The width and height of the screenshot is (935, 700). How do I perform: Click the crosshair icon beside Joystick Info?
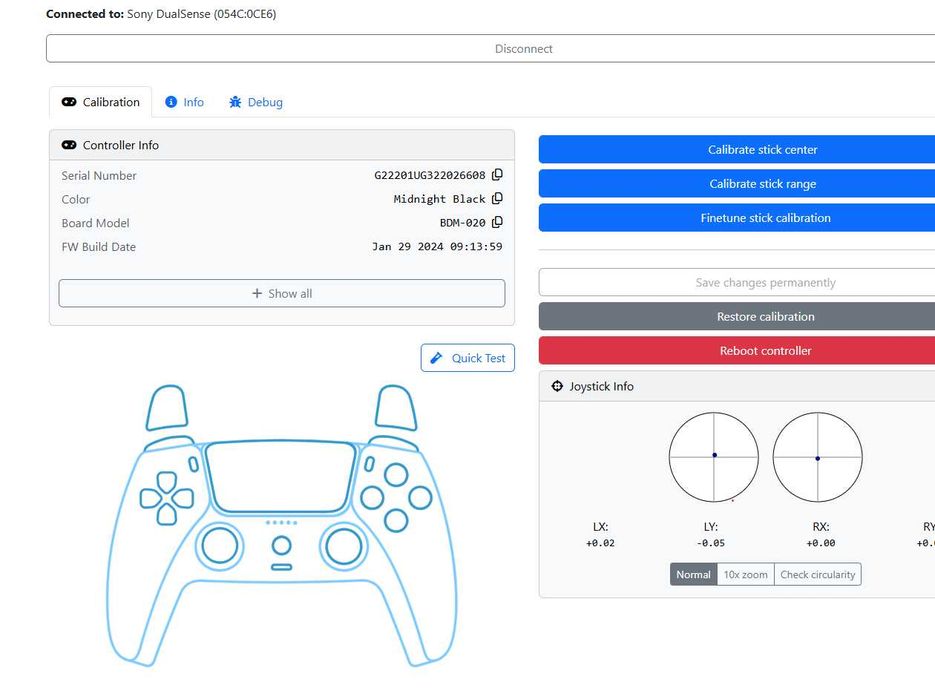pyautogui.click(x=557, y=386)
